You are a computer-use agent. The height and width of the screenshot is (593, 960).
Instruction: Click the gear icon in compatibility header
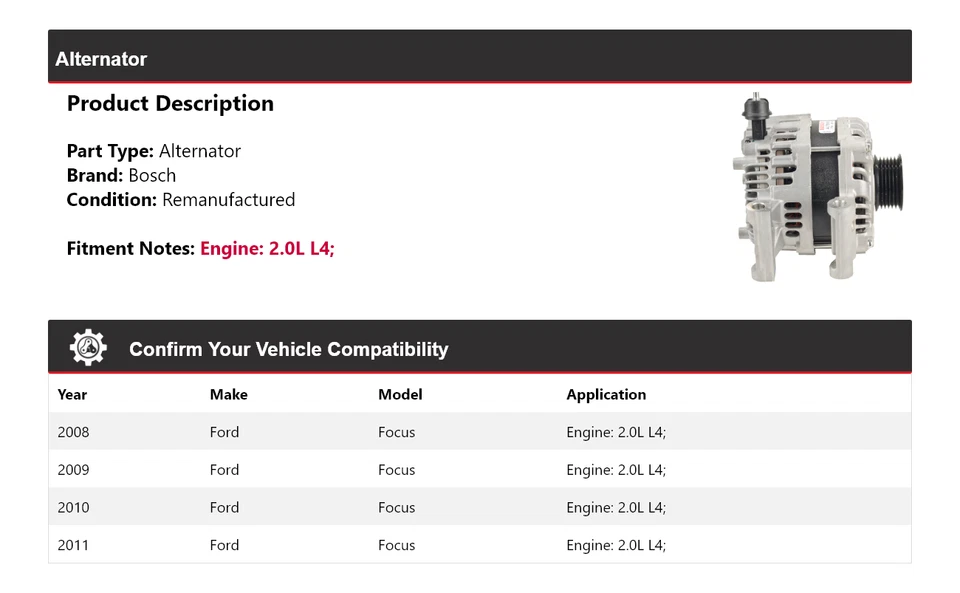[88, 348]
